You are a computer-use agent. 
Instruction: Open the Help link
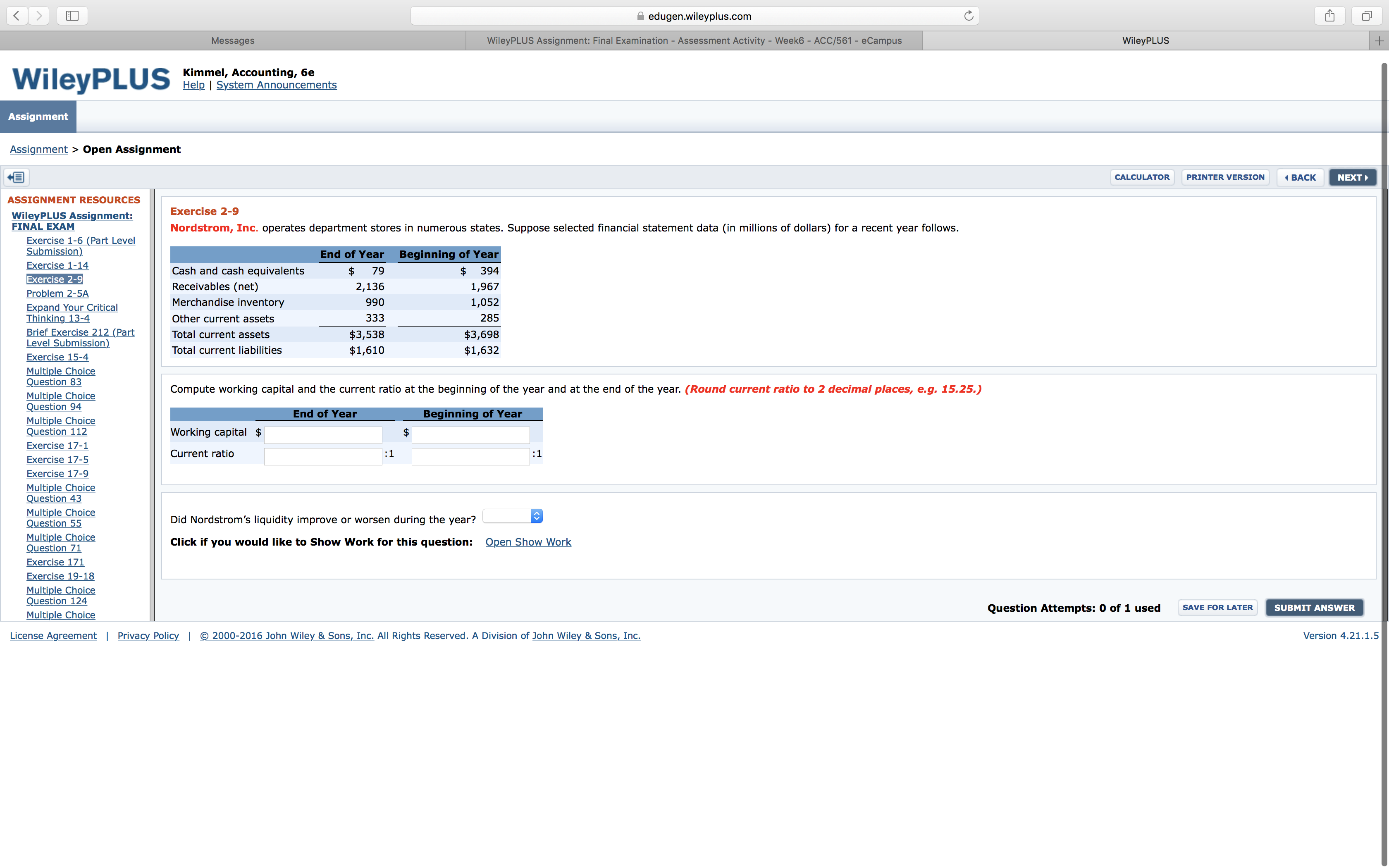(x=193, y=85)
